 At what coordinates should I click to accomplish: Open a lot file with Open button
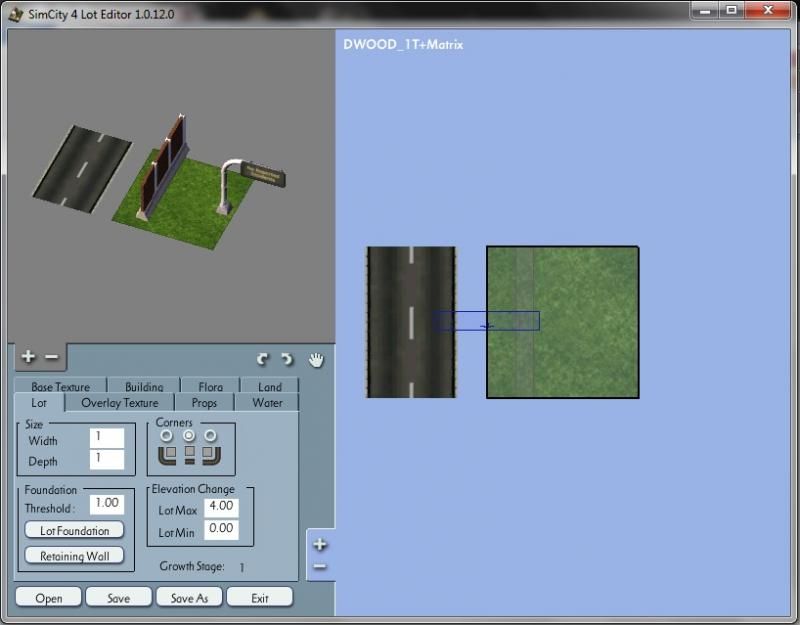click(x=48, y=597)
